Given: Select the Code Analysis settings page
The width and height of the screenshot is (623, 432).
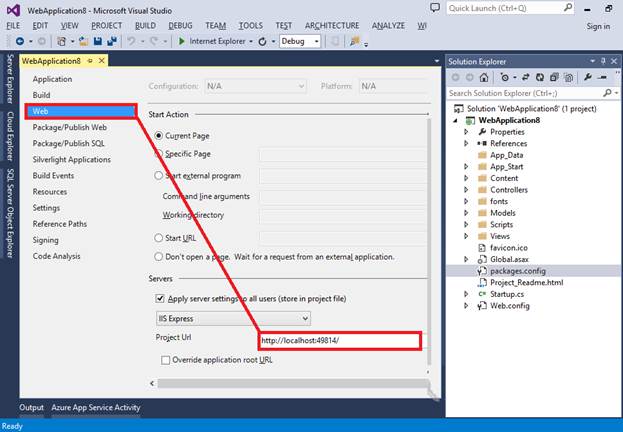Looking at the screenshot, I should tap(56, 256).
